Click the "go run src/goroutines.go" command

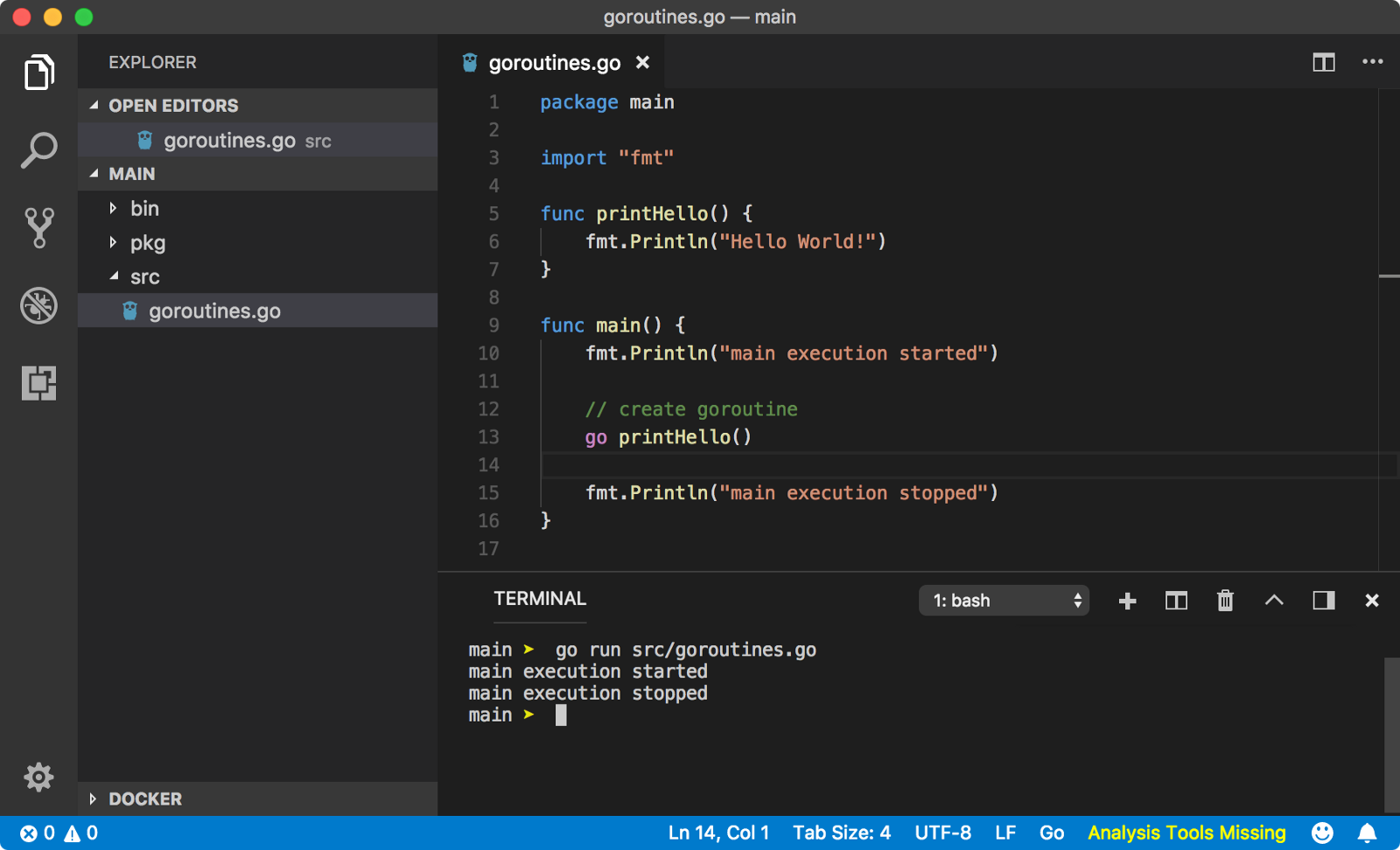click(x=686, y=650)
